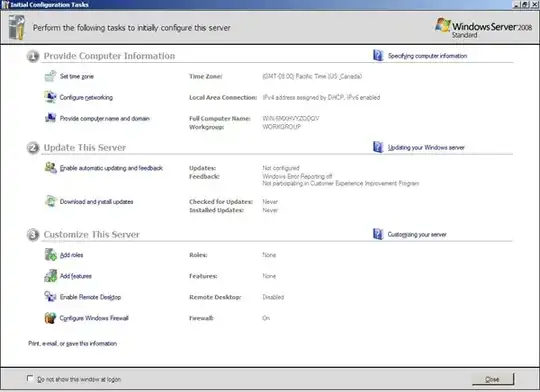Screen dimensions: 540x392
Task: Open the Add roles link
Action: point(72,255)
